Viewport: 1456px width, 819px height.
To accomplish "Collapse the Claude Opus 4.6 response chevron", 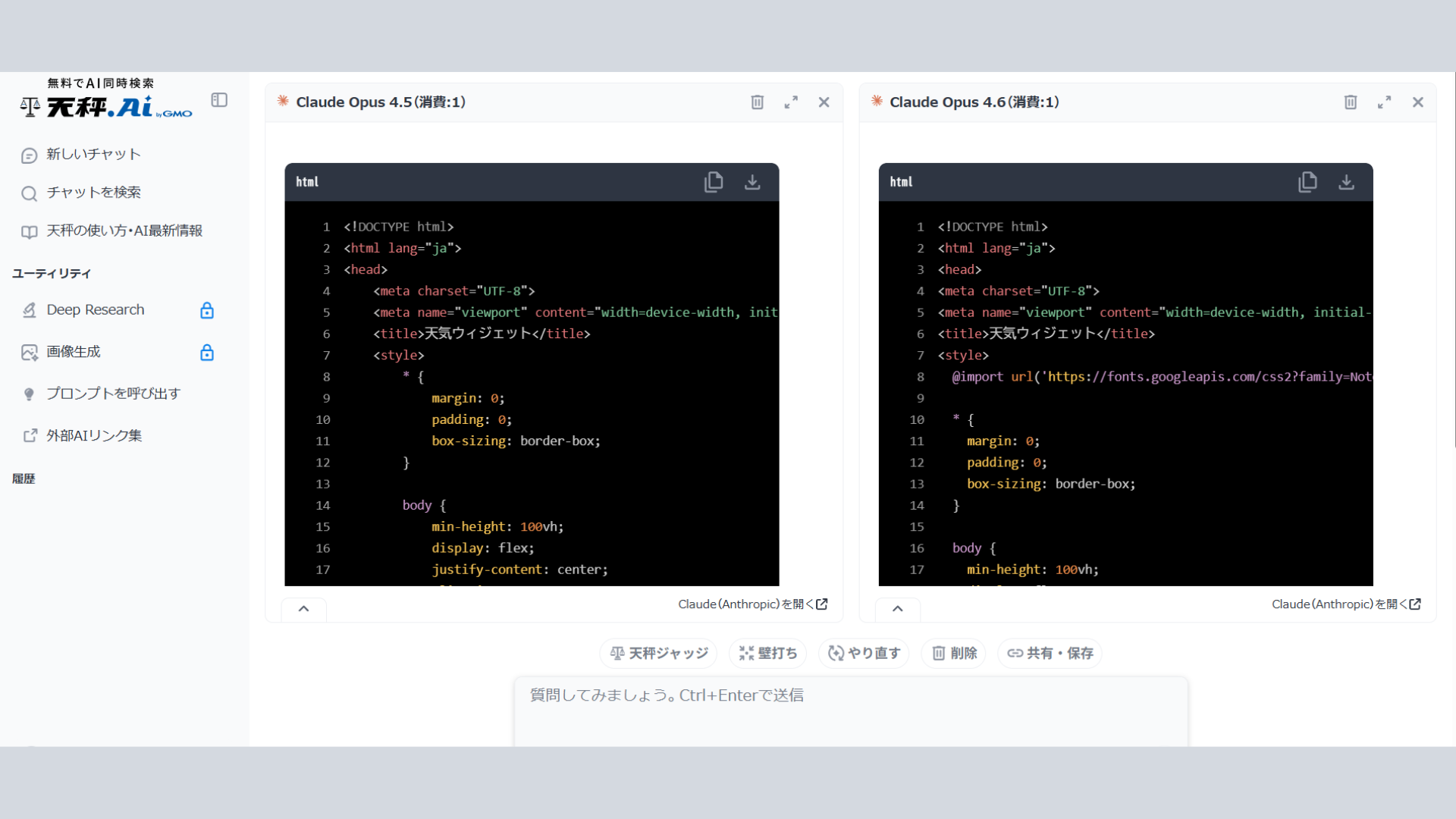I will click(897, 609).
